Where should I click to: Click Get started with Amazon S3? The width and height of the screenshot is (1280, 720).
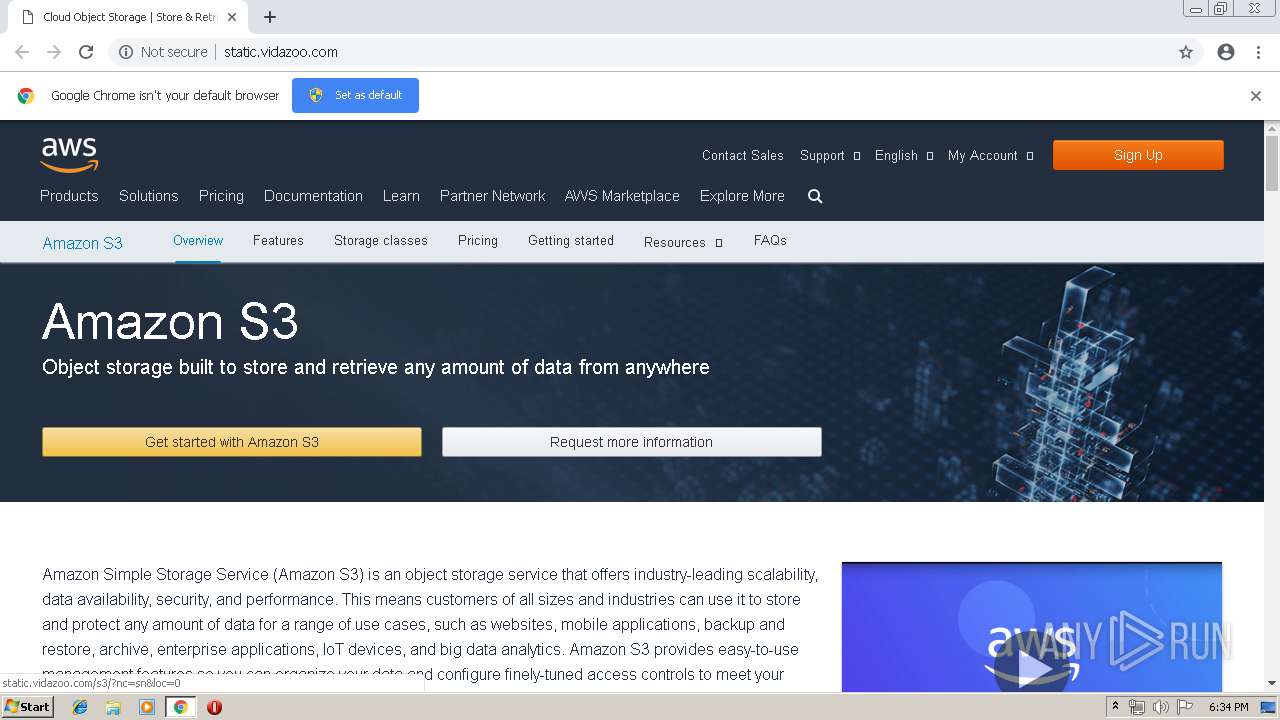coord(232,442)
